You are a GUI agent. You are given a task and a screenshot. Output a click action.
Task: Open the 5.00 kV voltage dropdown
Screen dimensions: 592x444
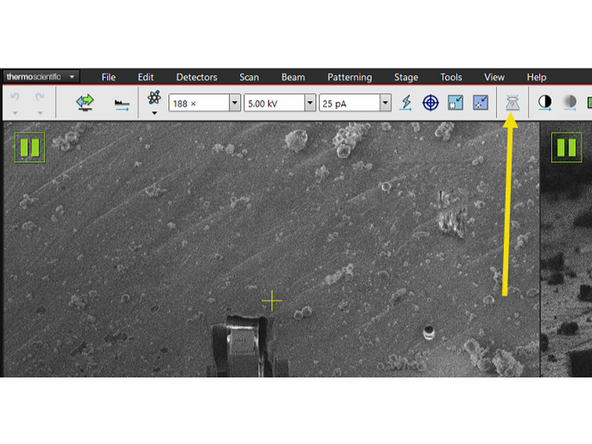[x=310, y=103]
